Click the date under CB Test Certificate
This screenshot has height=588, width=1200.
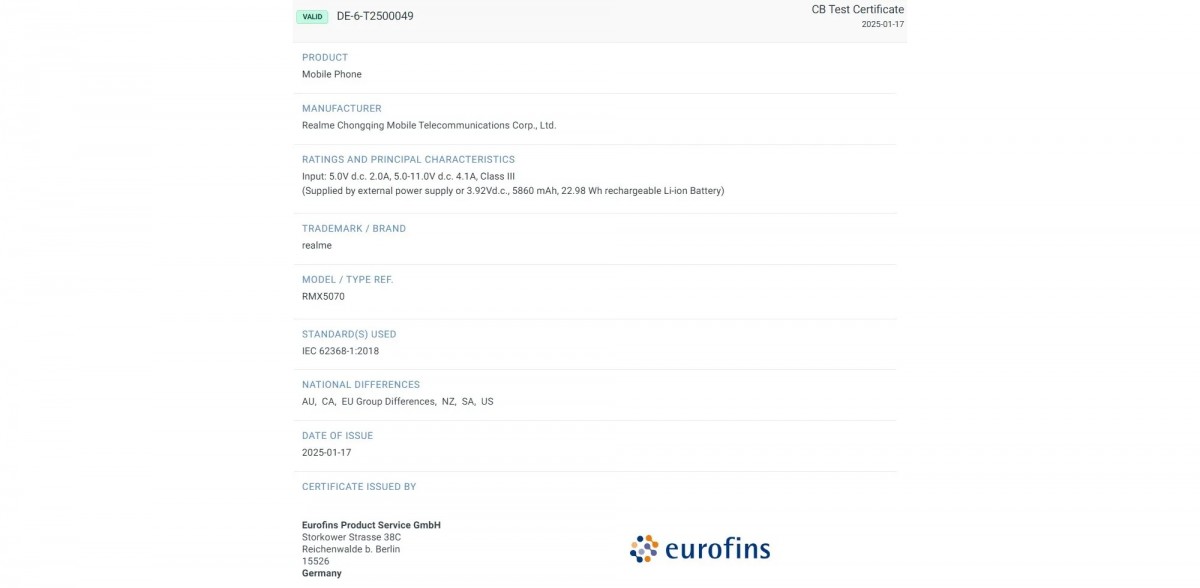click(x=882, y=24)
